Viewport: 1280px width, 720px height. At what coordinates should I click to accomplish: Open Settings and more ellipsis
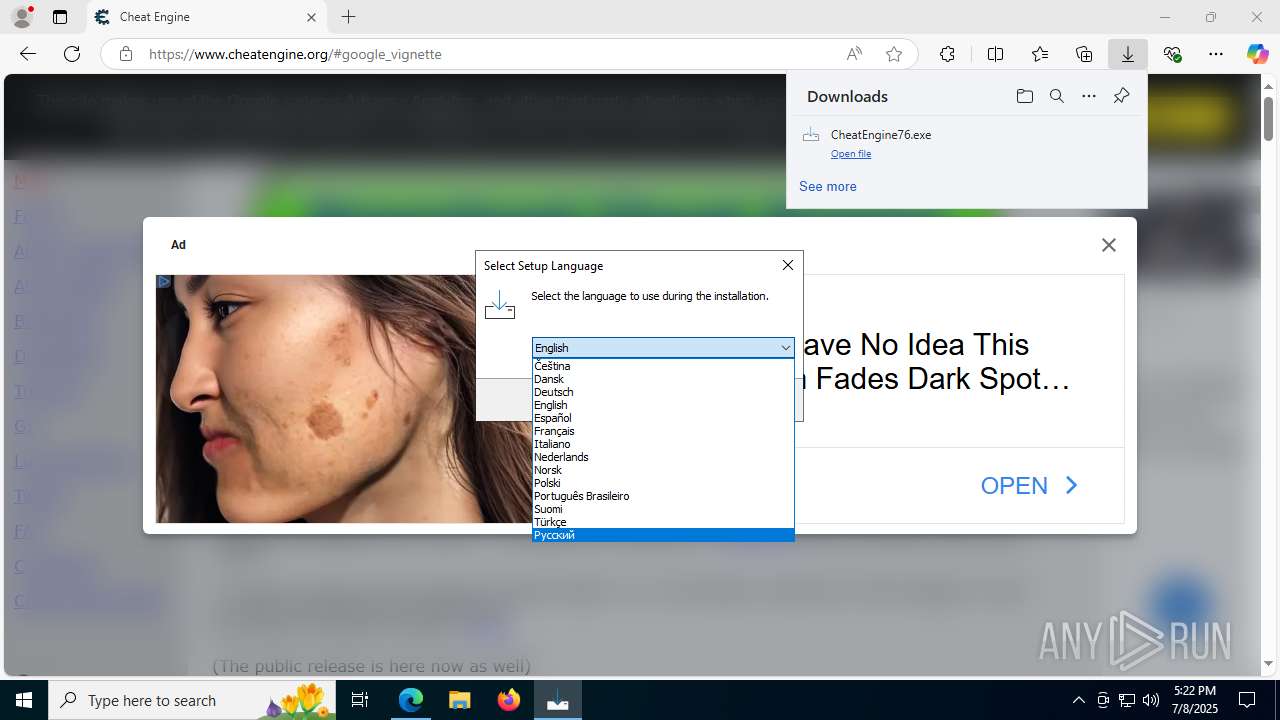(1216, 54)
